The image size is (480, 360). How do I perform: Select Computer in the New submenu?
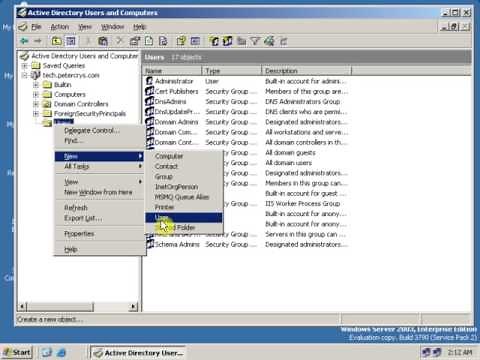tap(184, 156)
